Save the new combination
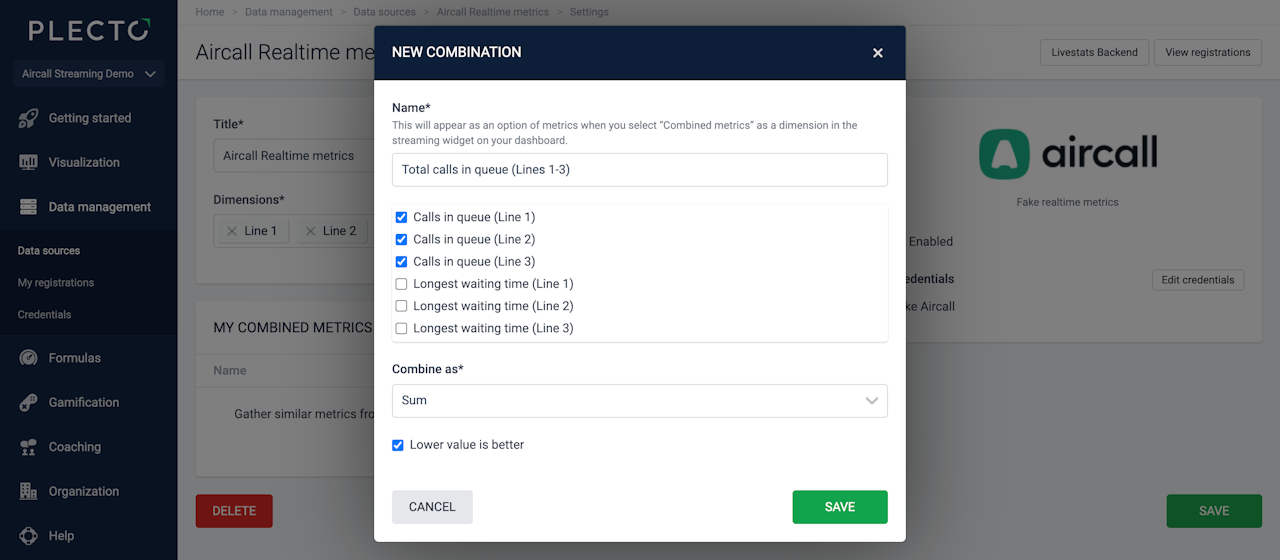The image size is (1280, 560). pos(839,507)
